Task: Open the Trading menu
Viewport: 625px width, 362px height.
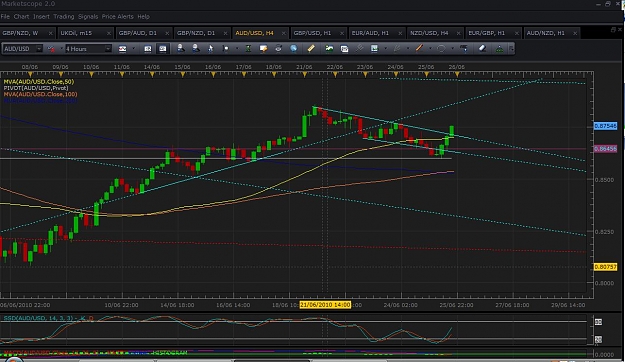Action: pos(64,16)
